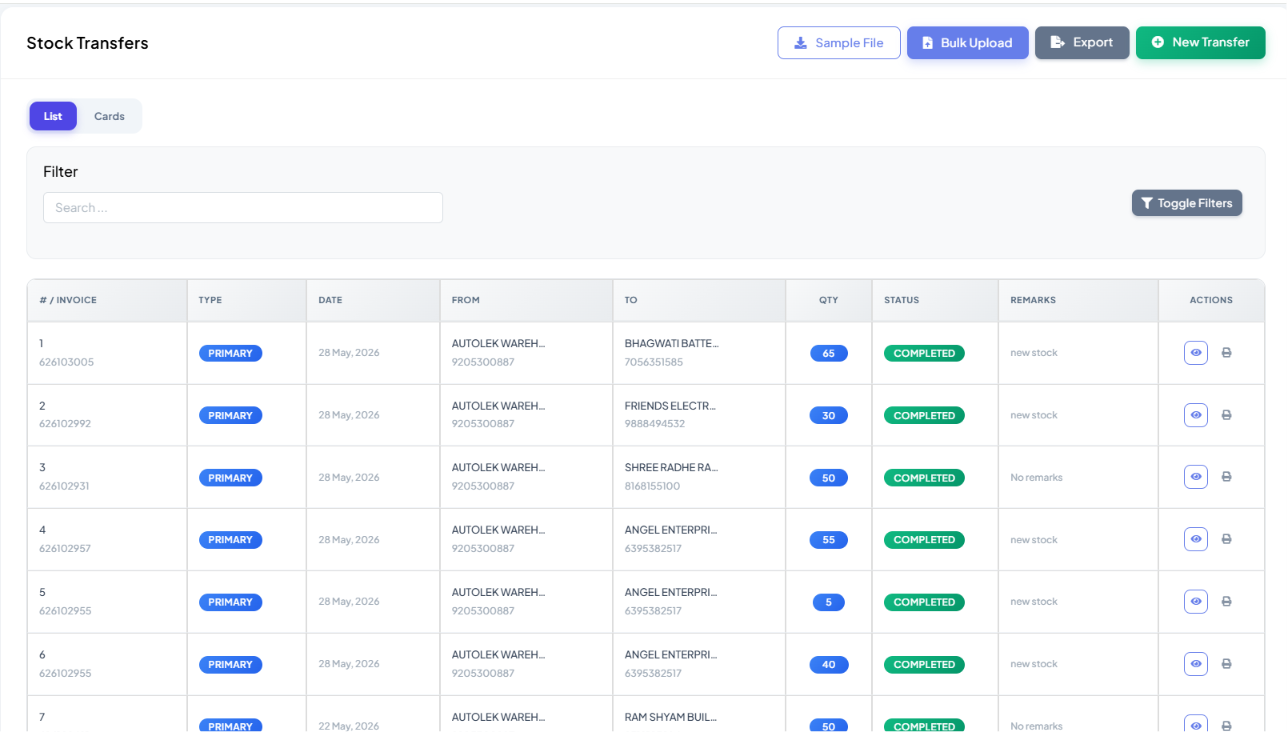Screen dimensions: 1287x732
Task: Click date 22 May, 2026
Action: click(x=349, y=726)
